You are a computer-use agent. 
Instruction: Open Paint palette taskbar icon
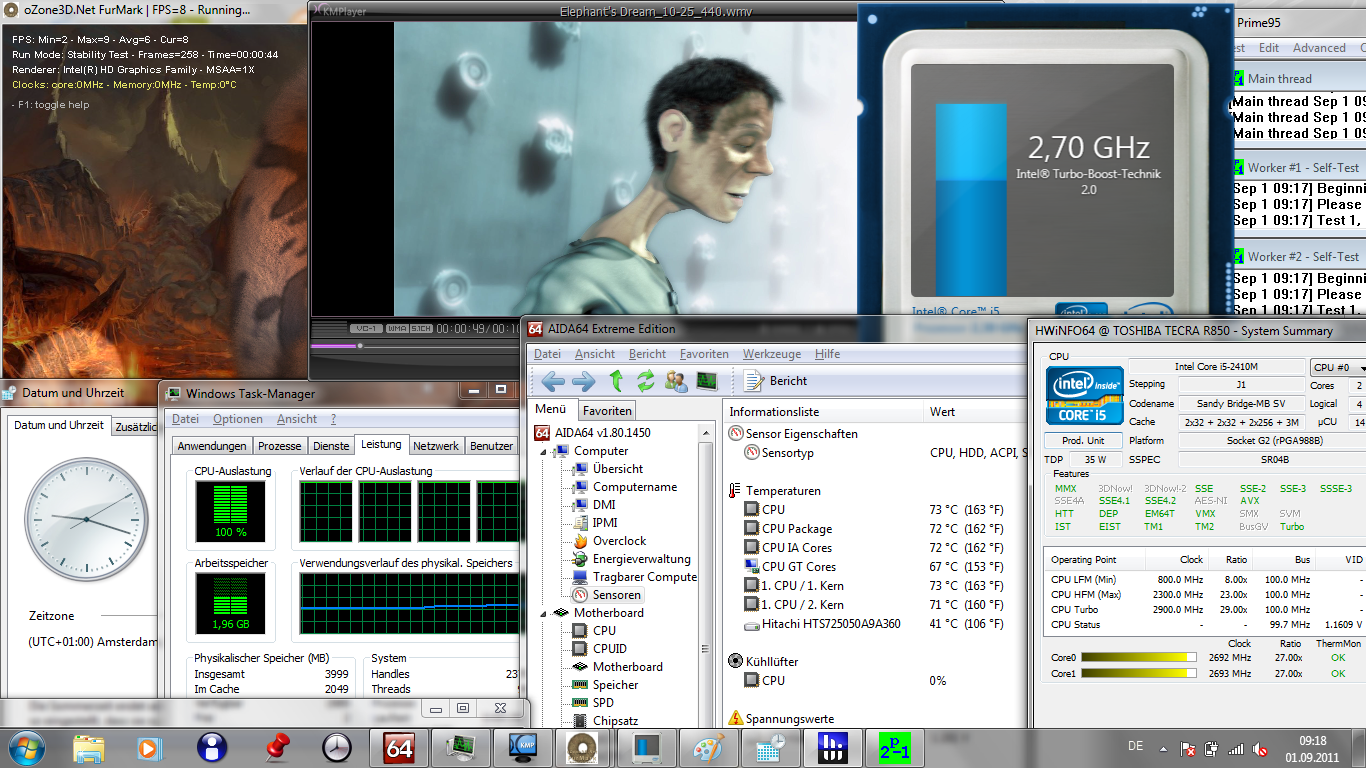pyautogui.click(x=709, y=747)
